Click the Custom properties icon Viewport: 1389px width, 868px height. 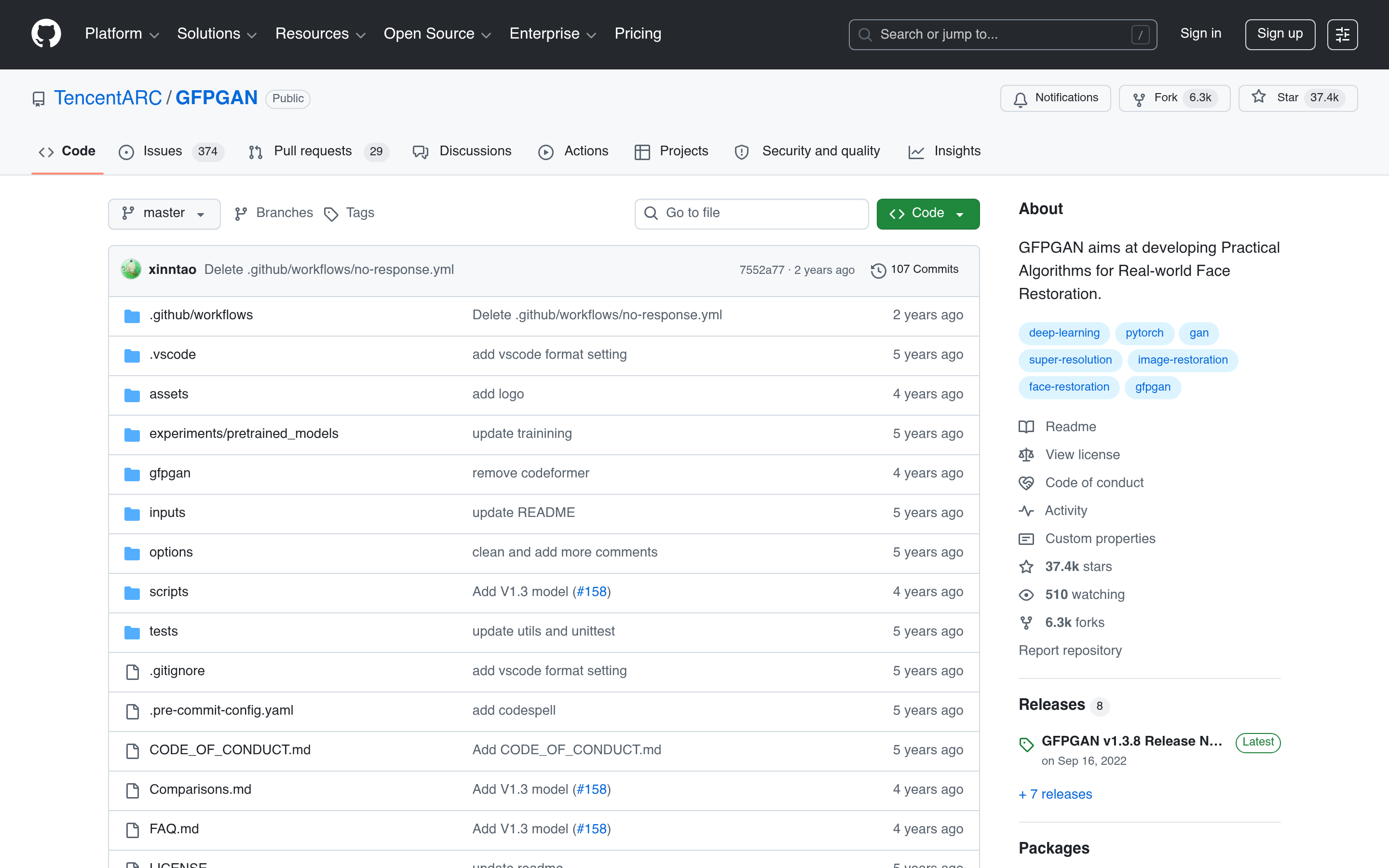(1026, 539)
